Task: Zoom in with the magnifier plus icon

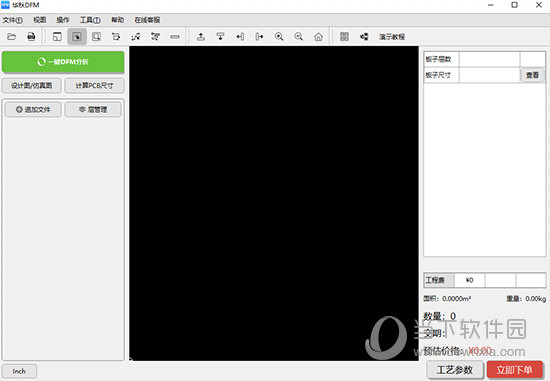Action: click(x=279, y=36)
